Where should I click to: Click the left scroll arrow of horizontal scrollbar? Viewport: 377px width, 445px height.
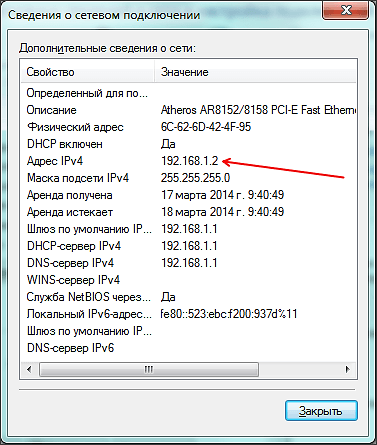[x=29, y=369]
